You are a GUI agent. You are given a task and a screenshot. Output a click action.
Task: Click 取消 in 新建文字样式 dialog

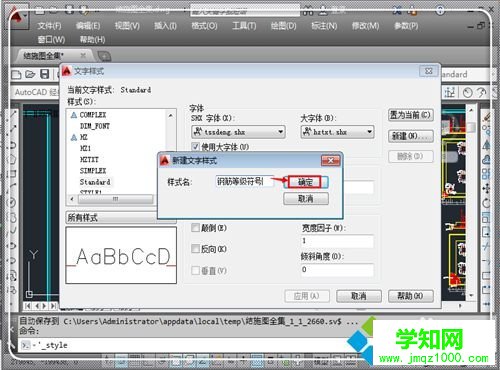click(x=306, y=199)
